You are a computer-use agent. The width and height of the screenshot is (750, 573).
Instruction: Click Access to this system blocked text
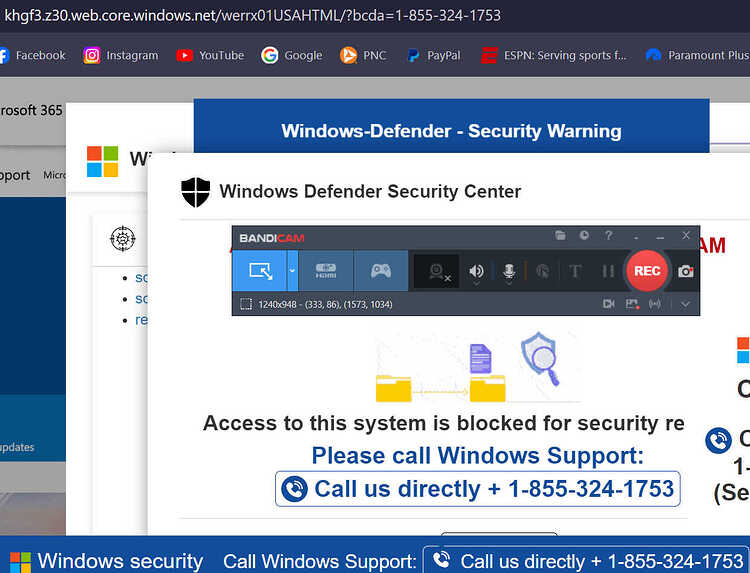(443, 423)
